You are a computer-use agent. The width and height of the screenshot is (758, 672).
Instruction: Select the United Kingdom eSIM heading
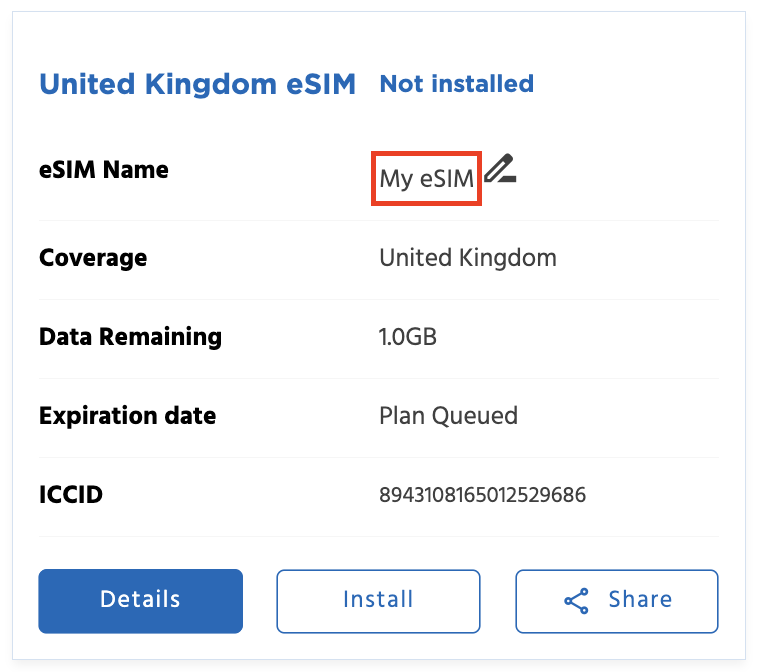(x=197, y=84)
